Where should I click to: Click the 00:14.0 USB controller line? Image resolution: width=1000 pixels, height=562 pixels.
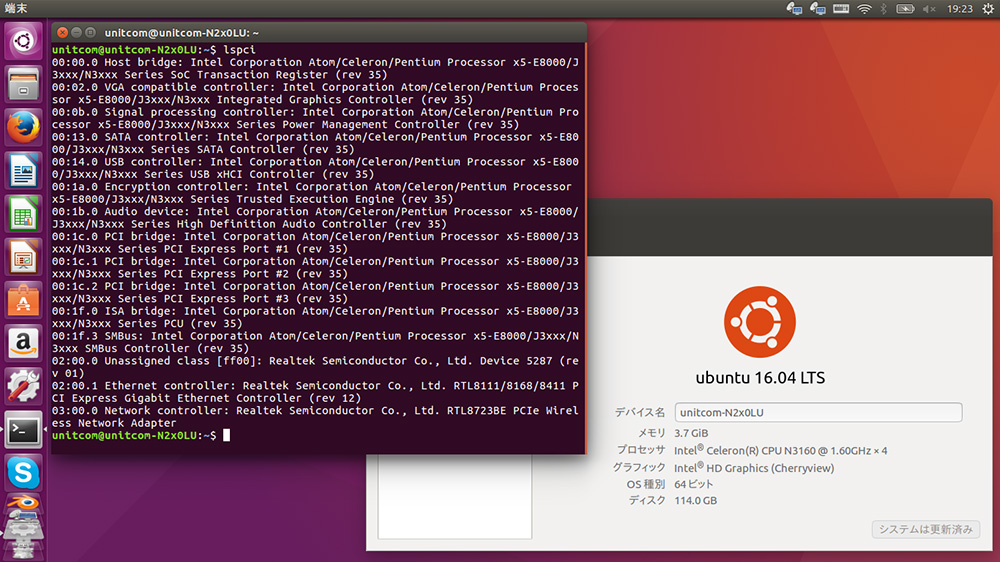[x=315, y=168]
